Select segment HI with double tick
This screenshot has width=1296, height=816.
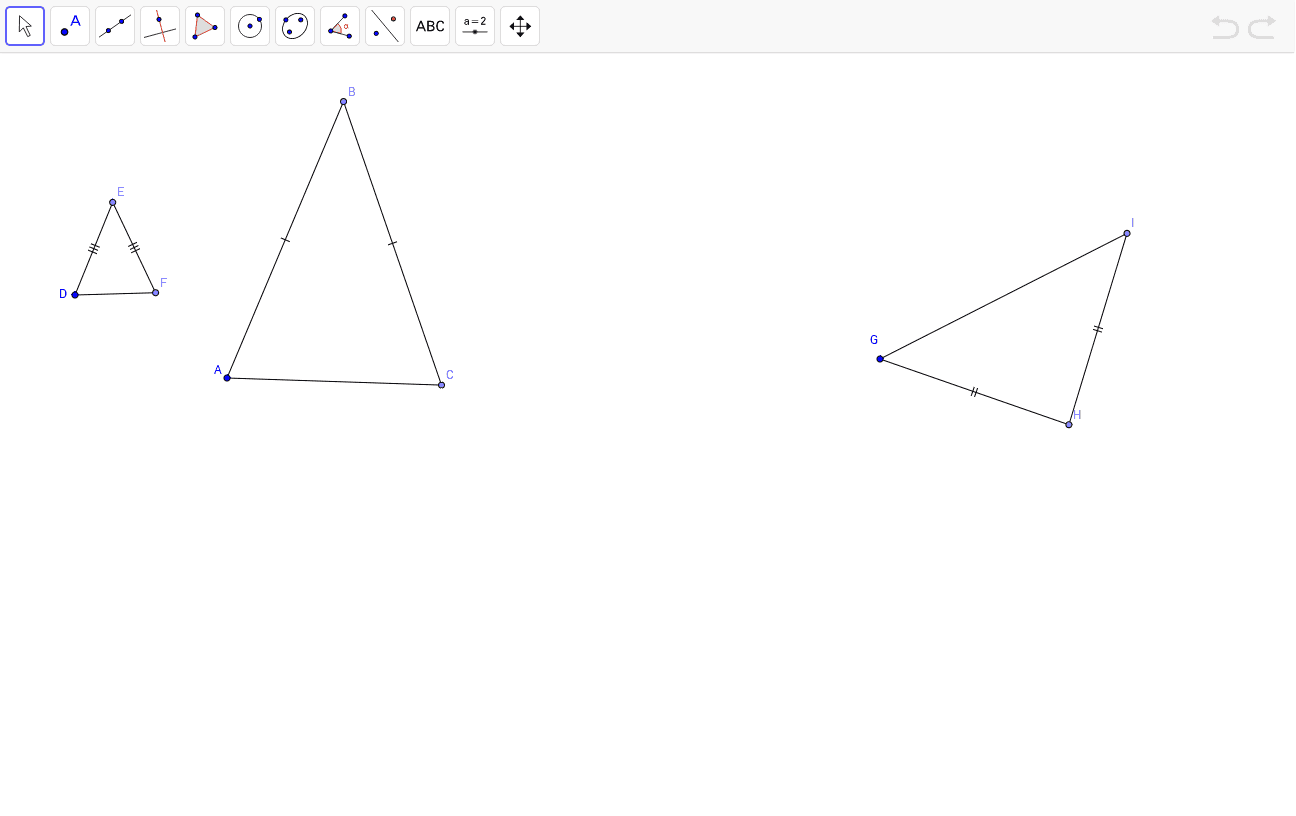[x=1098, y=329]
